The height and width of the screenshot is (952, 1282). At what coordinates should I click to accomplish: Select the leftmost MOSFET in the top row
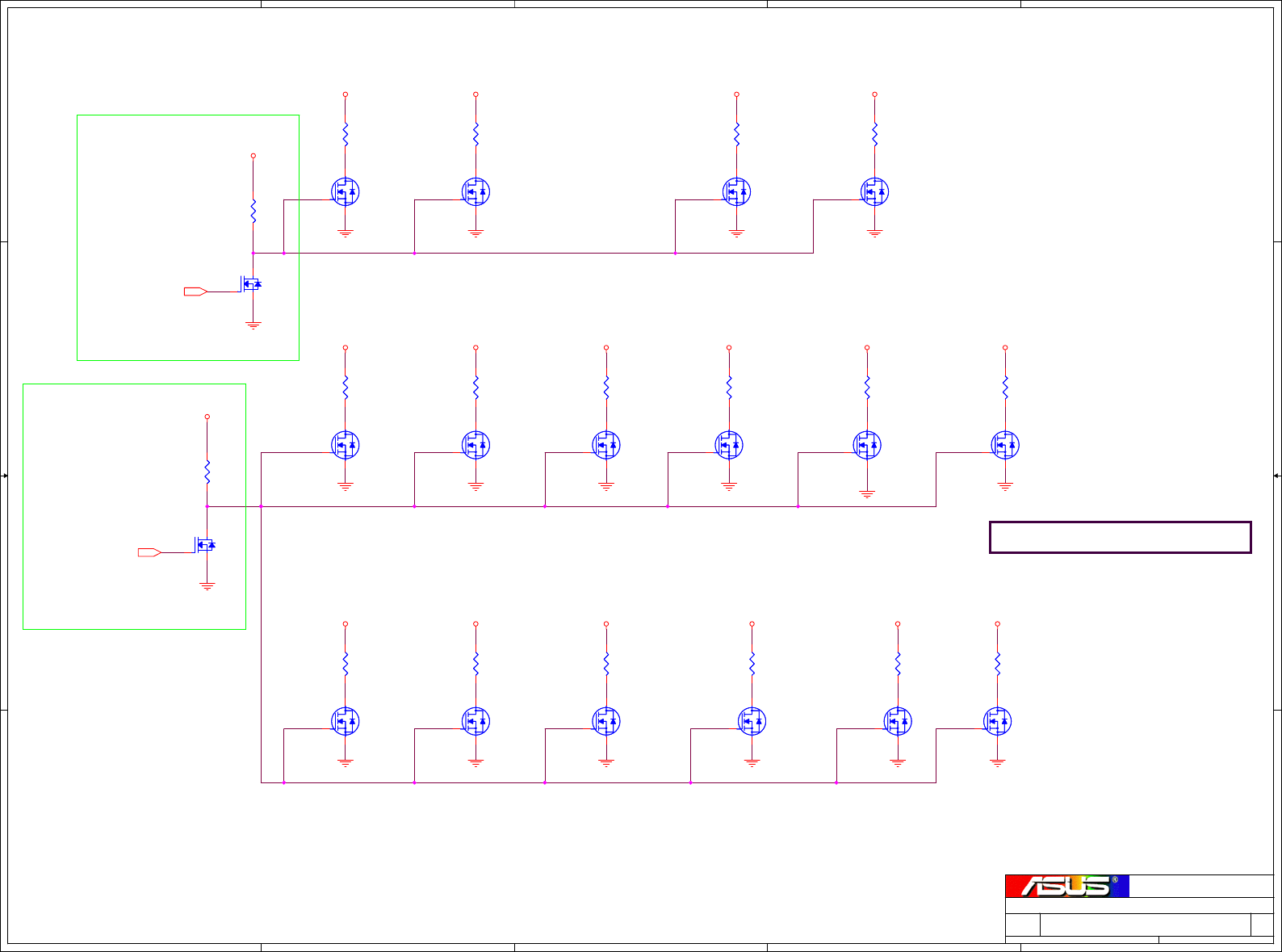346,191
